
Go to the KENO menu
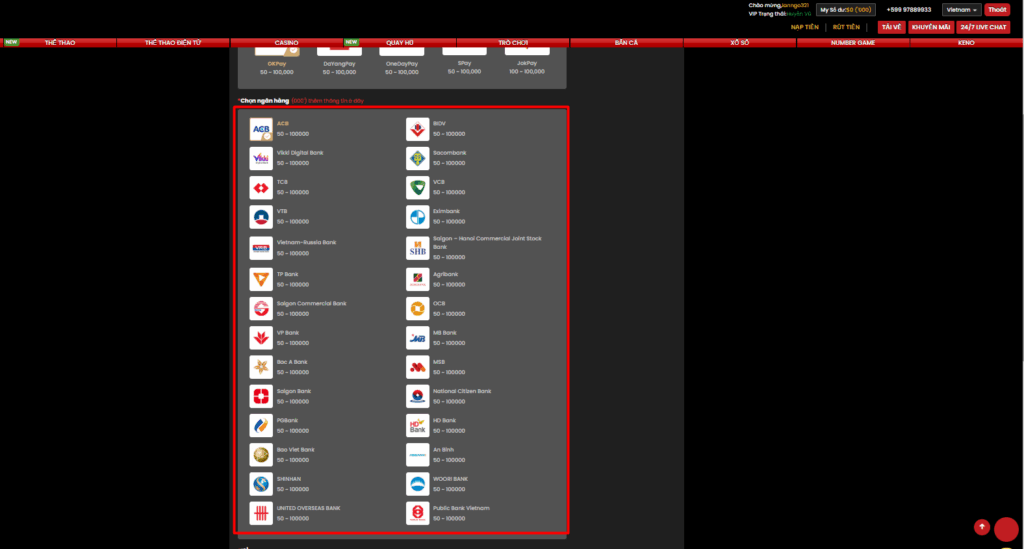coord(966,42)
